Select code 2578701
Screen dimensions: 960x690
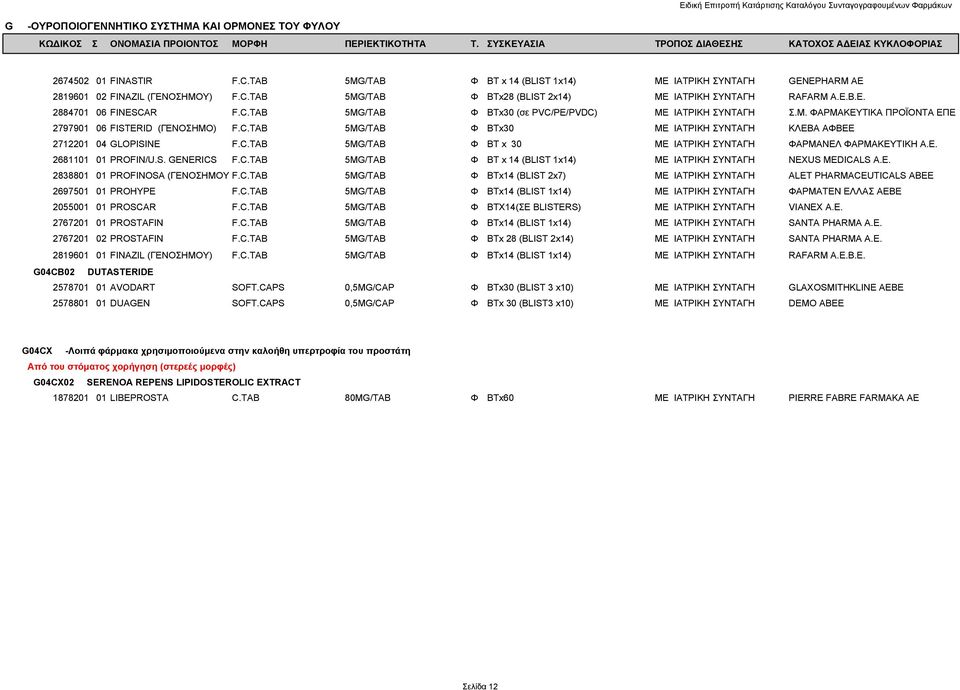coord(70,288)
